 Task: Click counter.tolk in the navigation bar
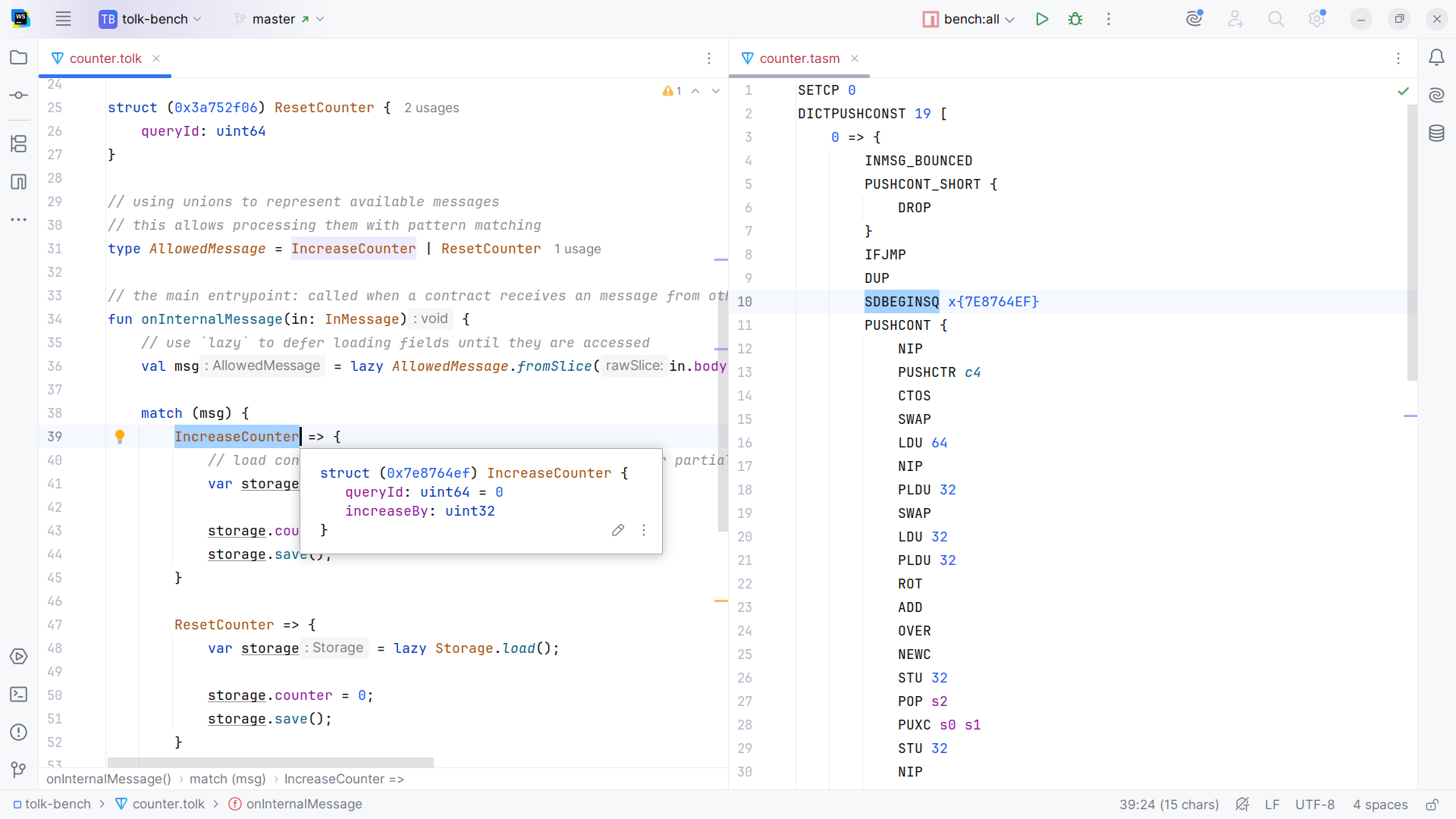tap(160, 804)
